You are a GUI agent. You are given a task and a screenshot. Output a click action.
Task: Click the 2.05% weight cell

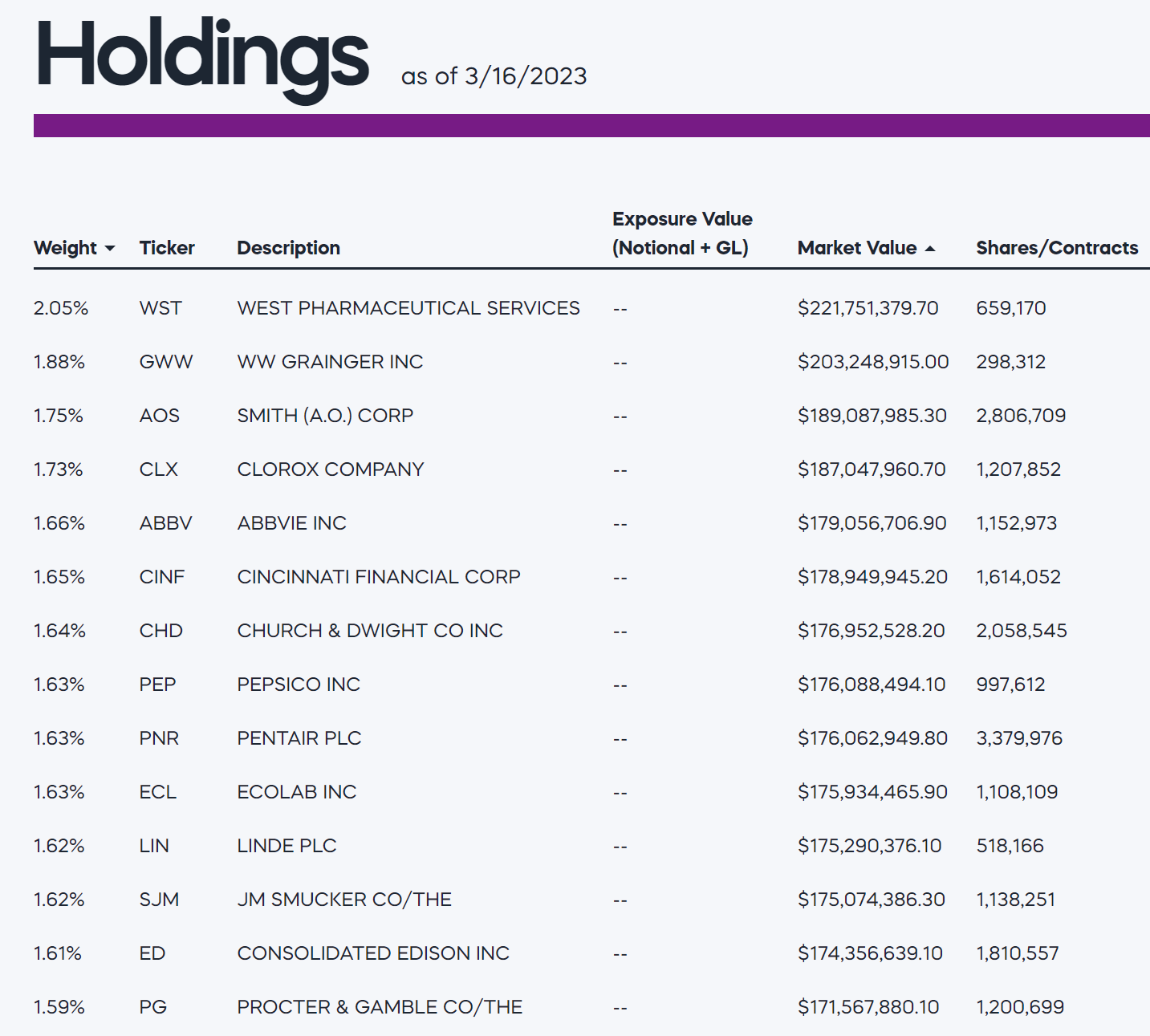(x=61, y=308)
